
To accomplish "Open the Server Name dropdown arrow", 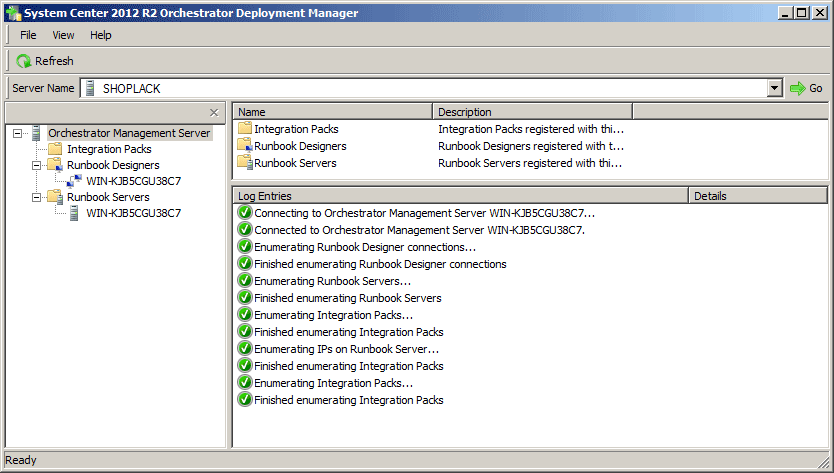I will coord(775,88).
